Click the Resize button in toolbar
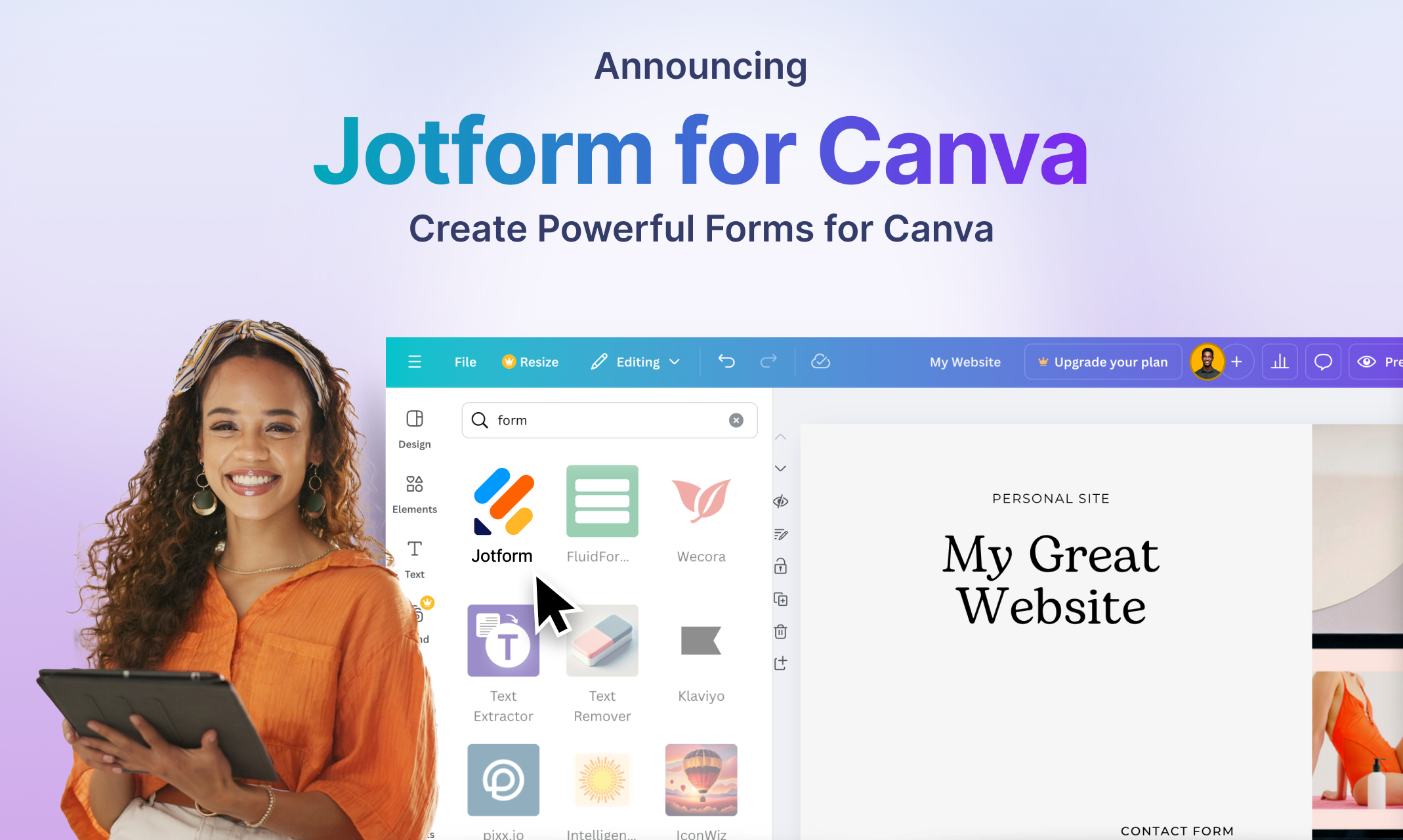This screenshot has height=840, width=1403. pyautogui.click(x=530, y=361)
